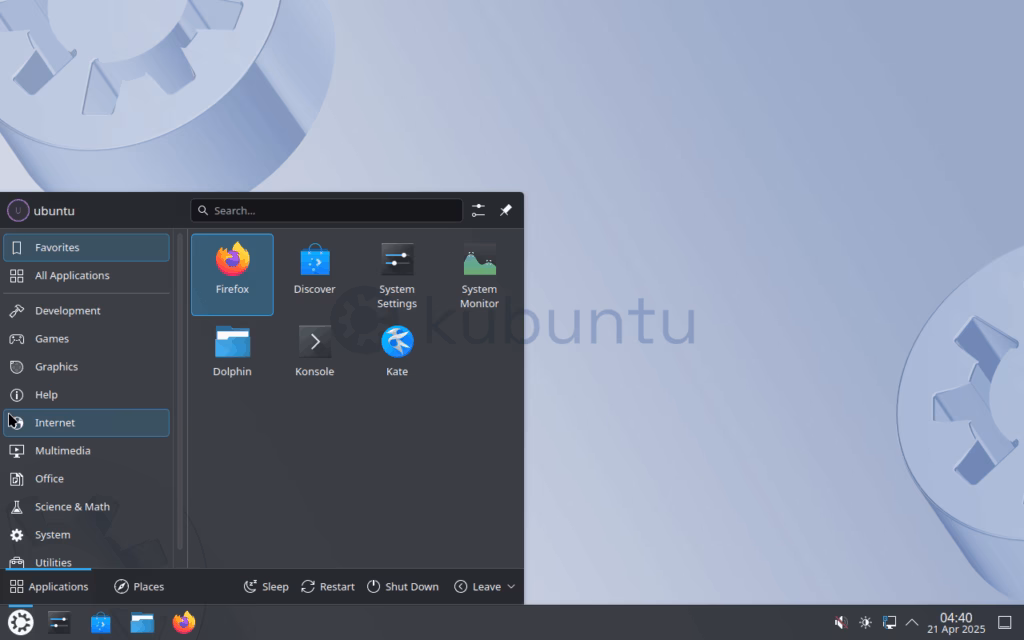Open the System category
The width and height of the screenshot is (1024, 640).
click(86, 536)
